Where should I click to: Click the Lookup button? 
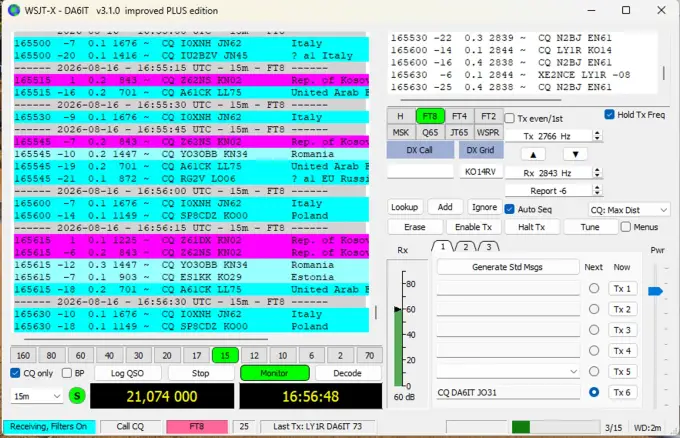coord(405,207)
